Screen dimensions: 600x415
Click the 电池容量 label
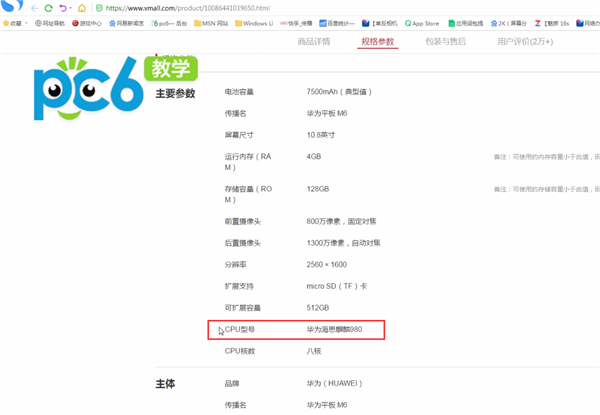coord(239,92)
